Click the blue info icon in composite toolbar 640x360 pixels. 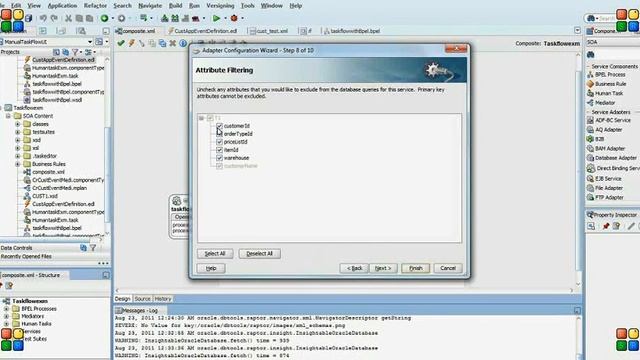point(183,43)
